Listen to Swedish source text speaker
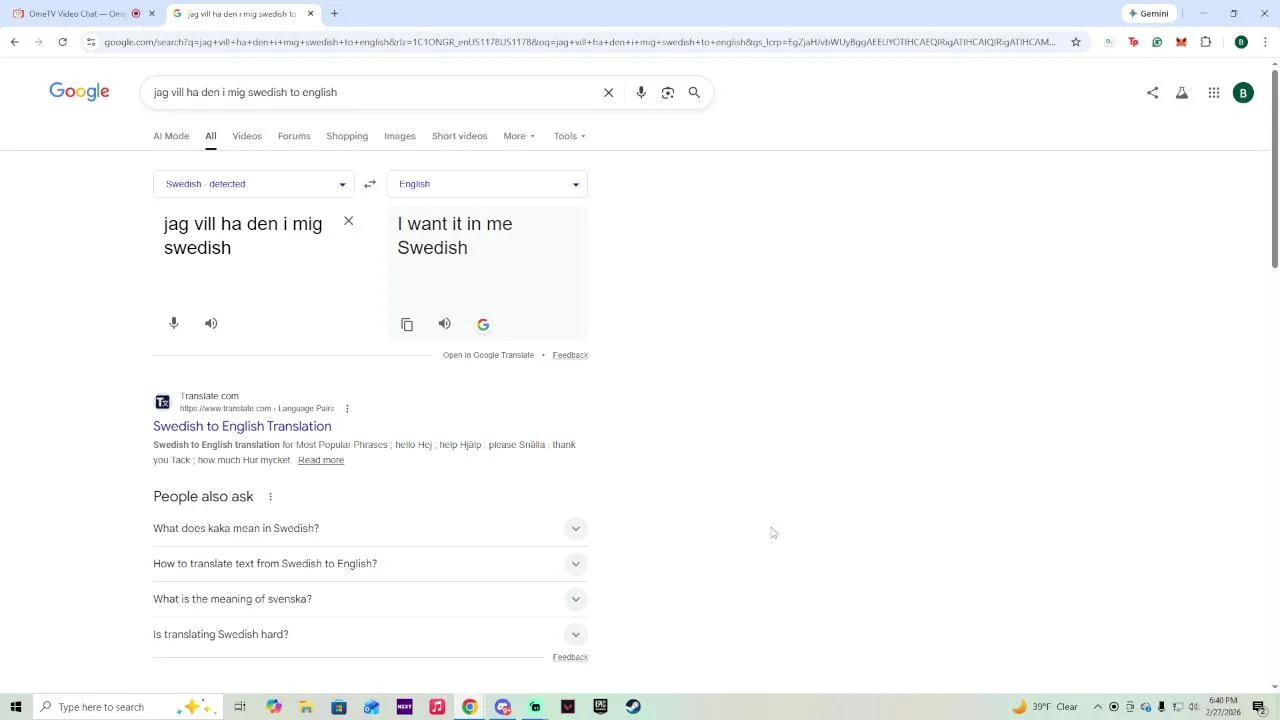Image resolution: width=1280 pixels, height=720 pixels. point(211,323)
